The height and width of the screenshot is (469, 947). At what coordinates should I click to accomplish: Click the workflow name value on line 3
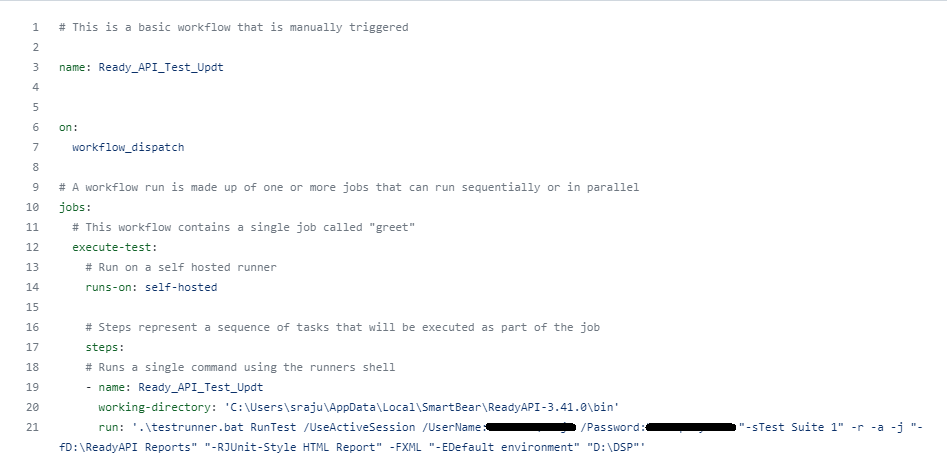(154, 67)
